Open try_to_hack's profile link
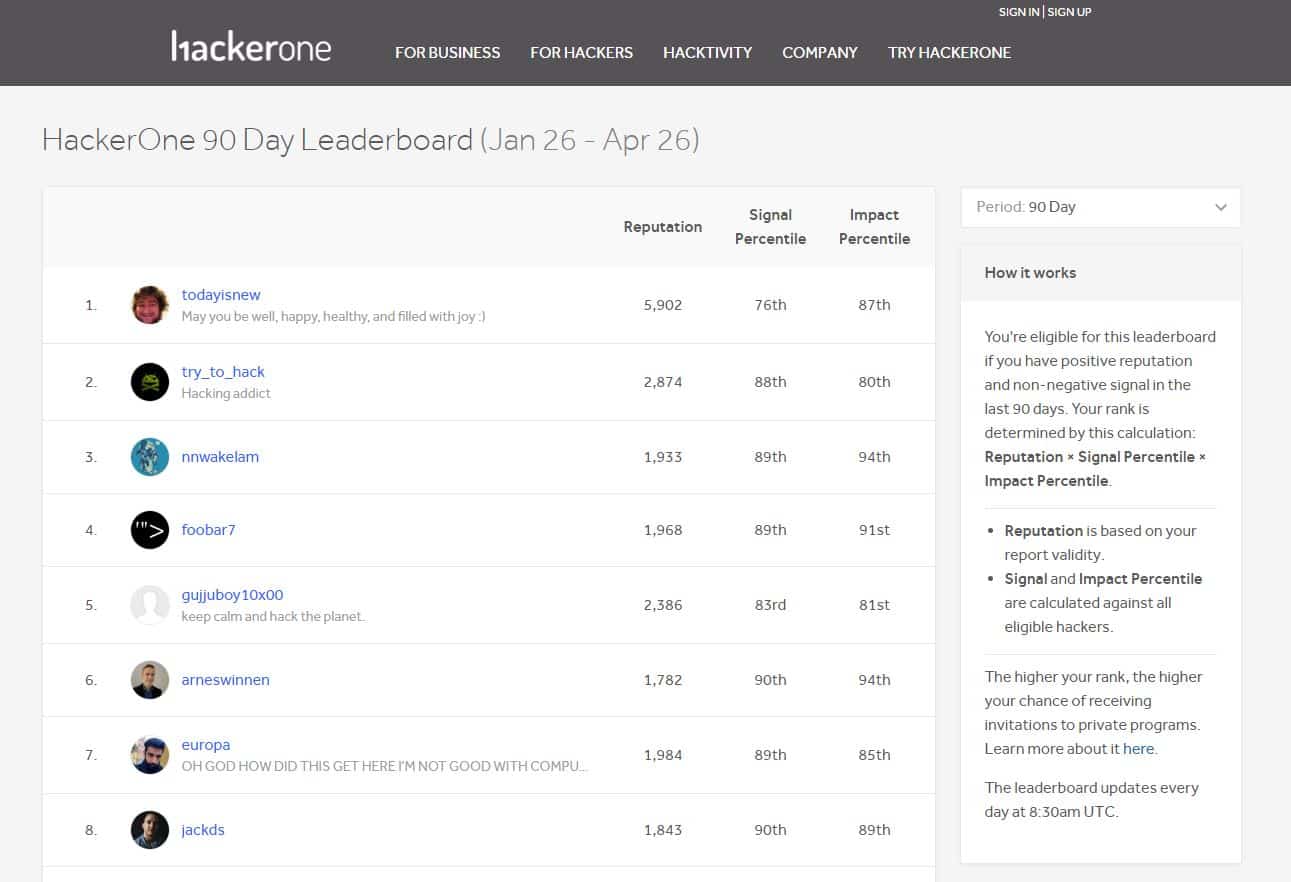This screenshot has width=1291, height=882. (x=223, y=372)
